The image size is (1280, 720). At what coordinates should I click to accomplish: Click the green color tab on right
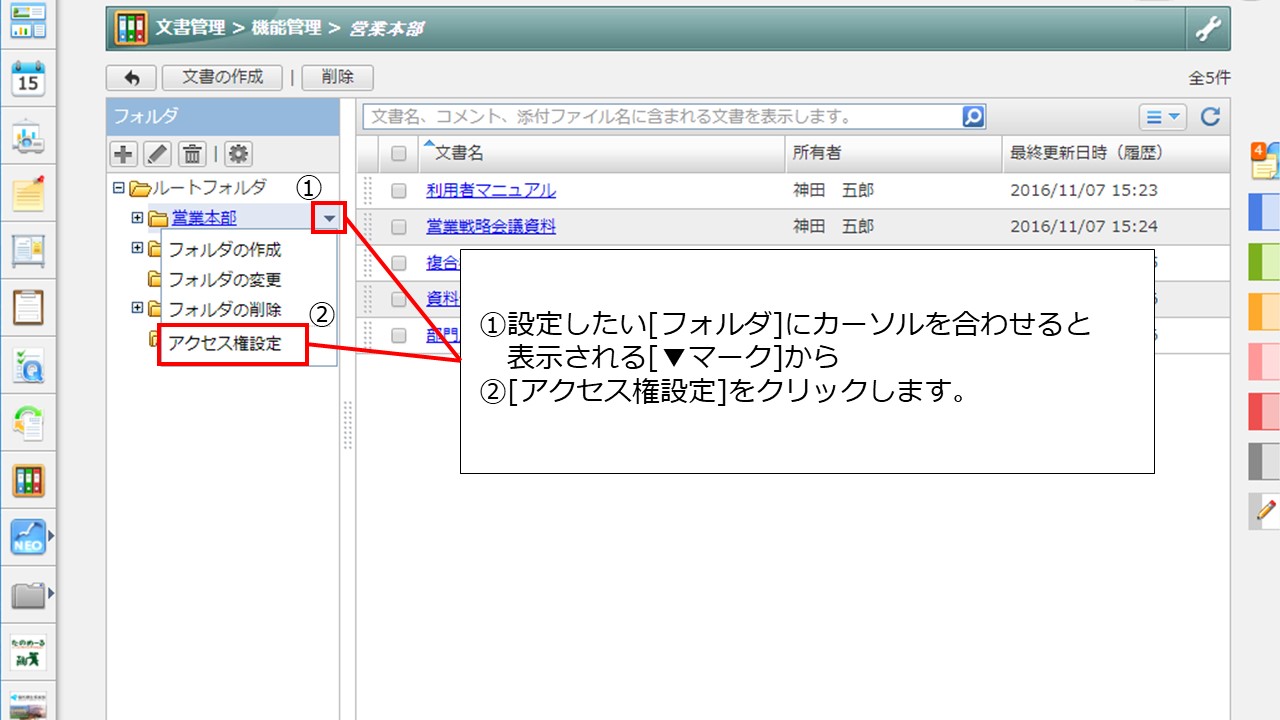[1264, 265]
